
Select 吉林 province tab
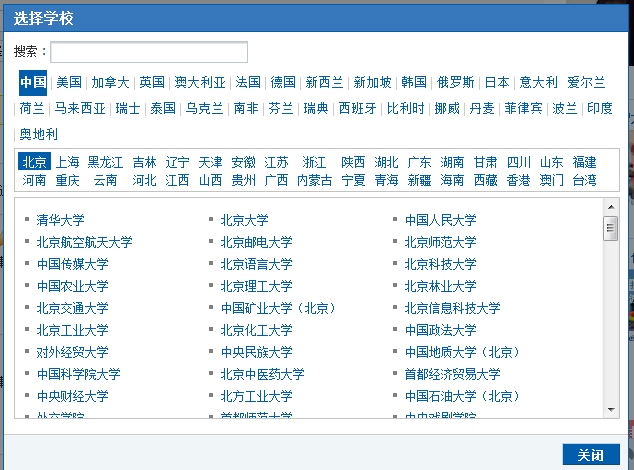tap(144, 162)
